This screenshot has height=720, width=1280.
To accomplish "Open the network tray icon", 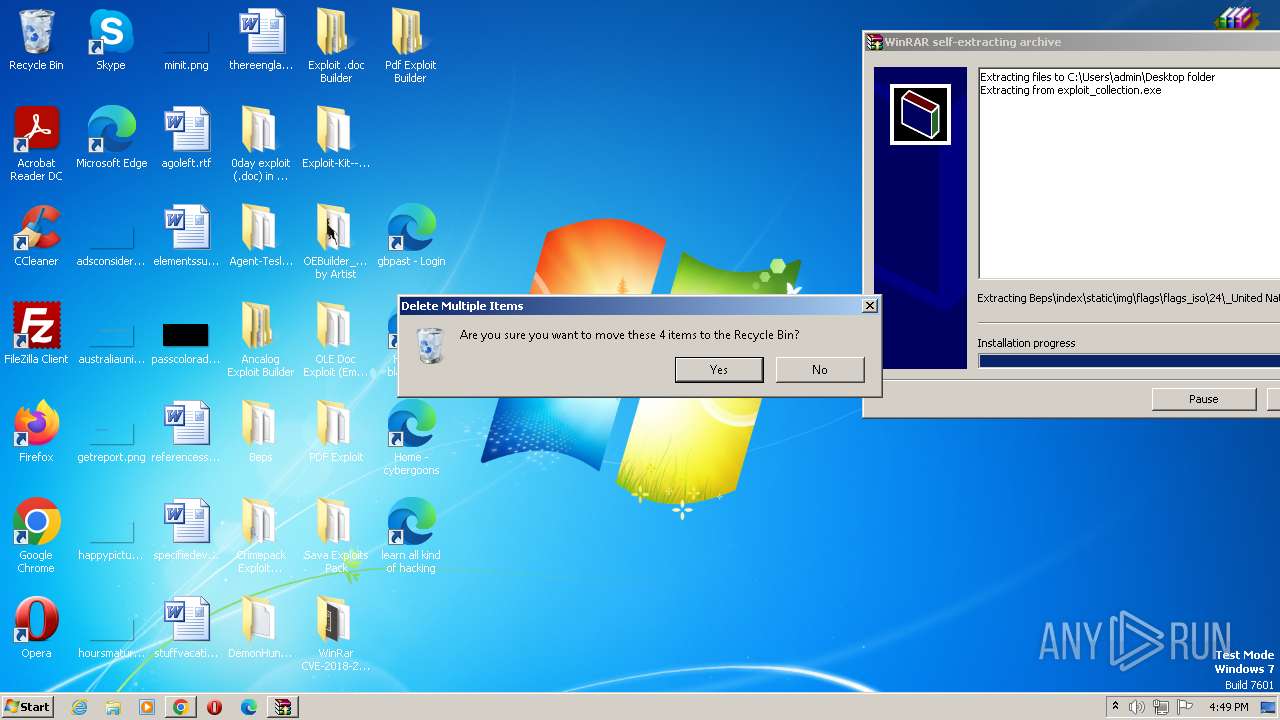I will (1161, 707).
